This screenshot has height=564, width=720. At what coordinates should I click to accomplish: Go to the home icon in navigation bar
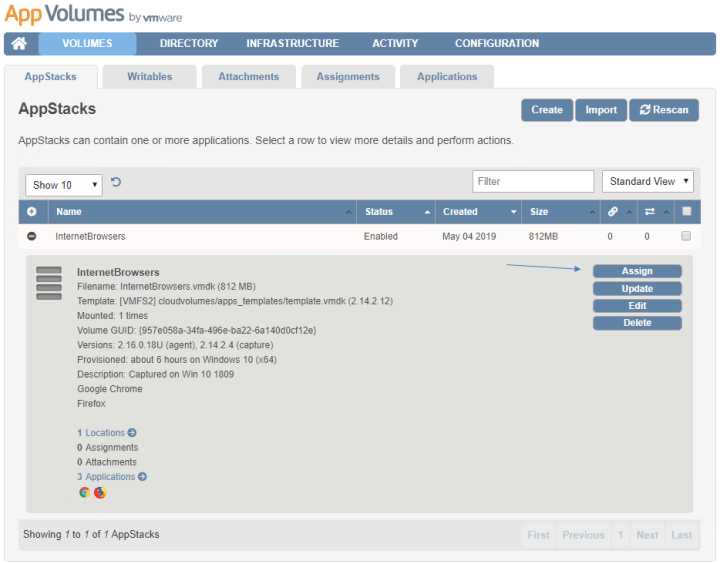click(19, 44)
